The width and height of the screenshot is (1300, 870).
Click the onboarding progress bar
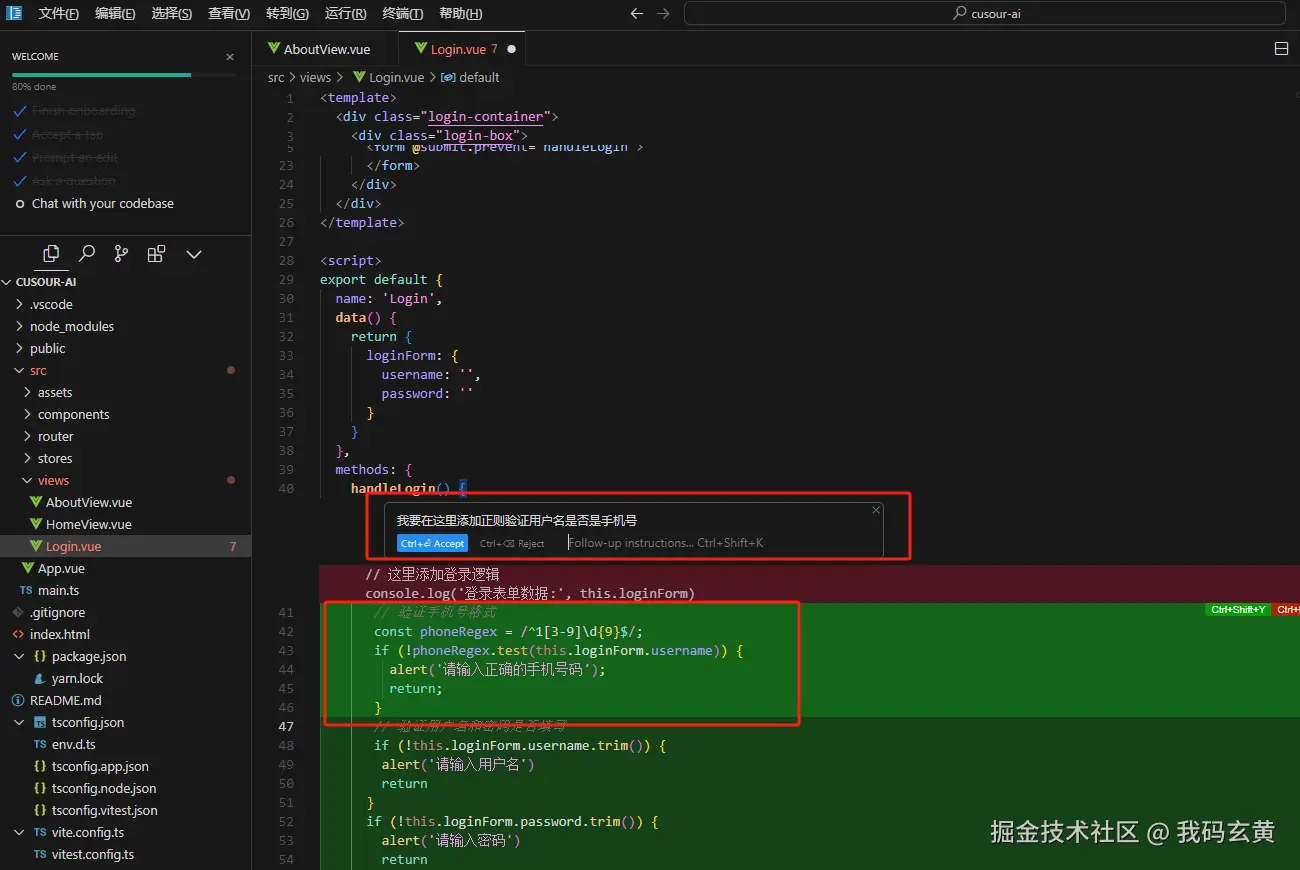[x=124, y=75]
